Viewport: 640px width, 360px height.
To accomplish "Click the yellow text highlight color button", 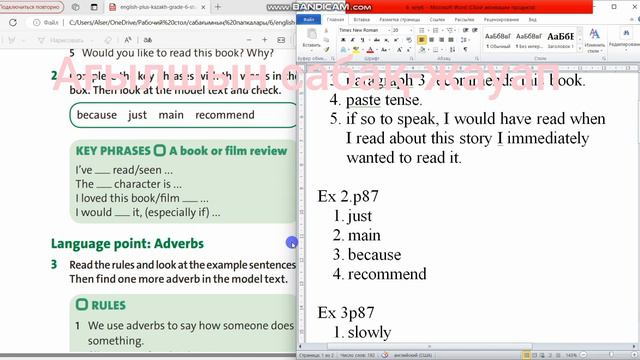I will [x=357, y=50].
